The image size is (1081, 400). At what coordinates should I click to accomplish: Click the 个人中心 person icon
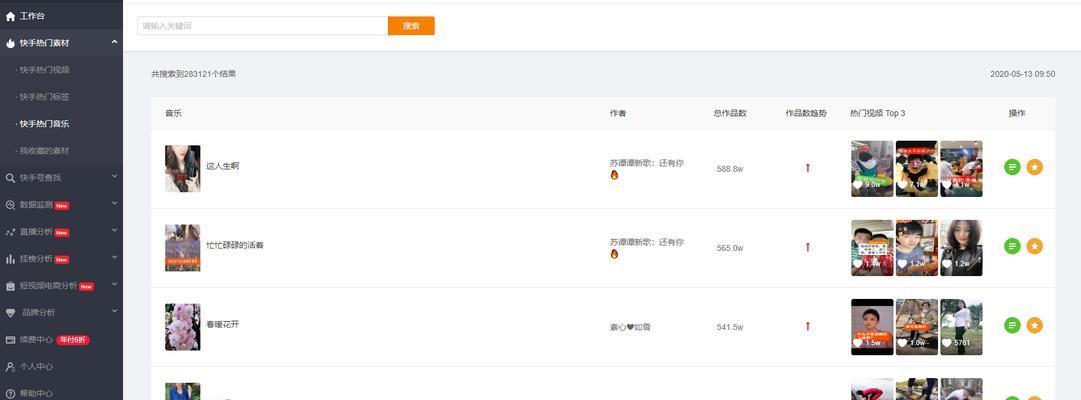coord(10,366)
